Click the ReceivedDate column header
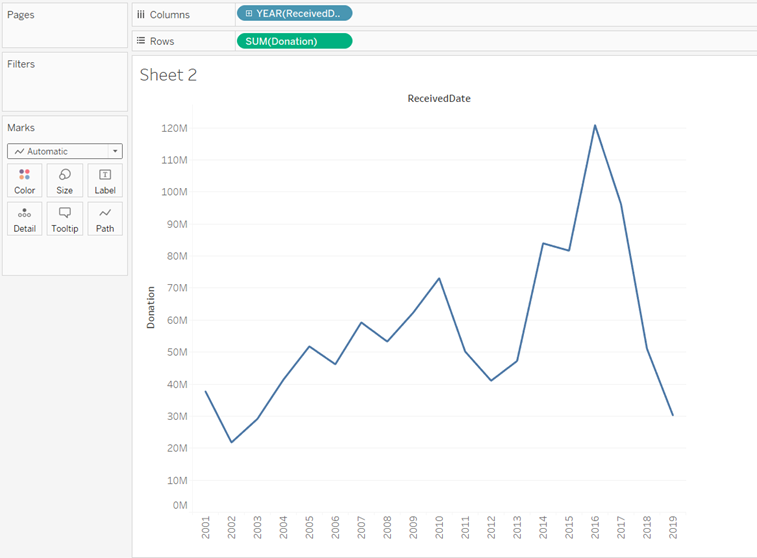The width and height of the screenshot is (757, 558). pyautogui.click(x=439, y=98)
